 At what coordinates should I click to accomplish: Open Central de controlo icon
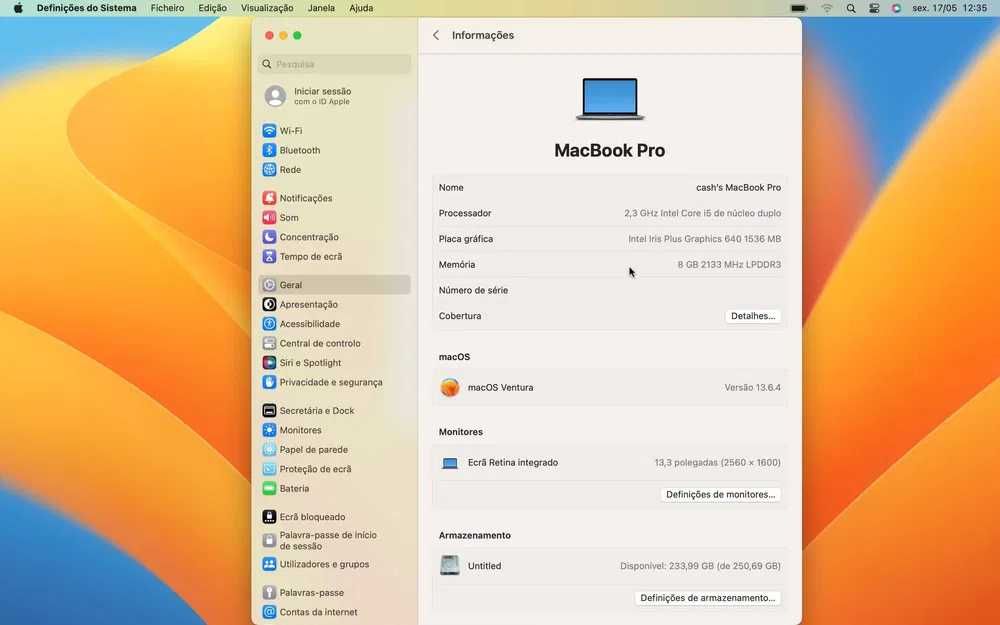pos(269,343)
